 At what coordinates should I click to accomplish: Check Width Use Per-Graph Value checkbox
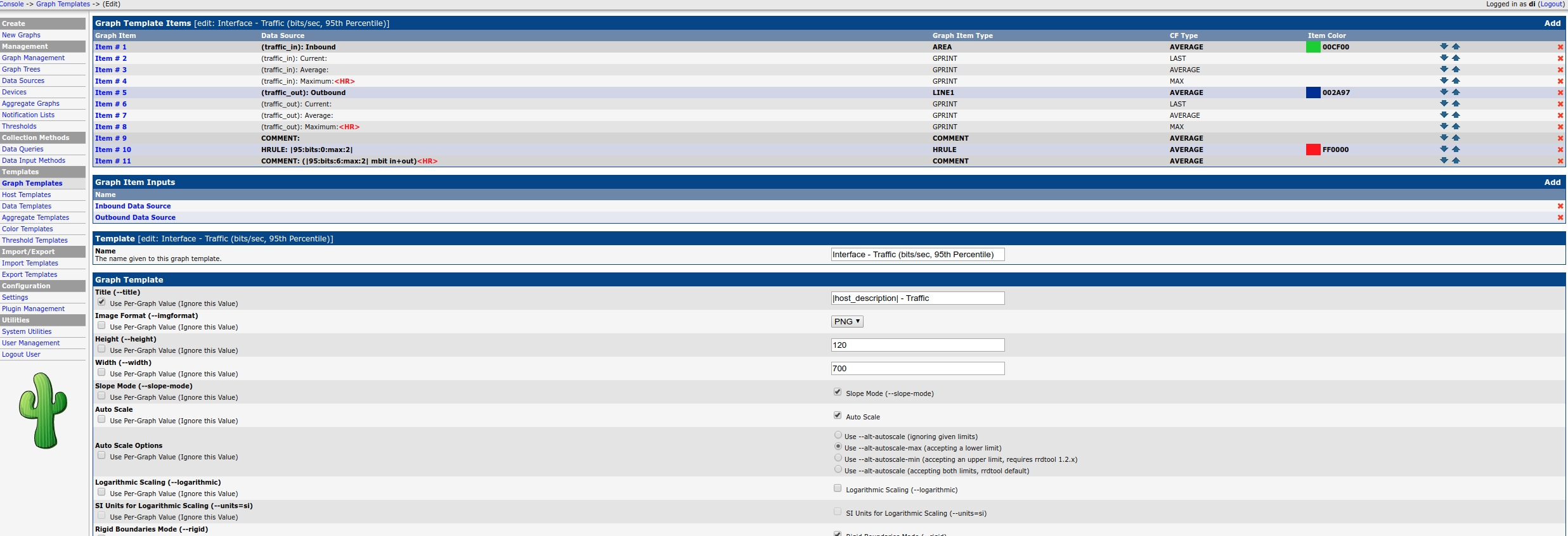pos(101,373)
